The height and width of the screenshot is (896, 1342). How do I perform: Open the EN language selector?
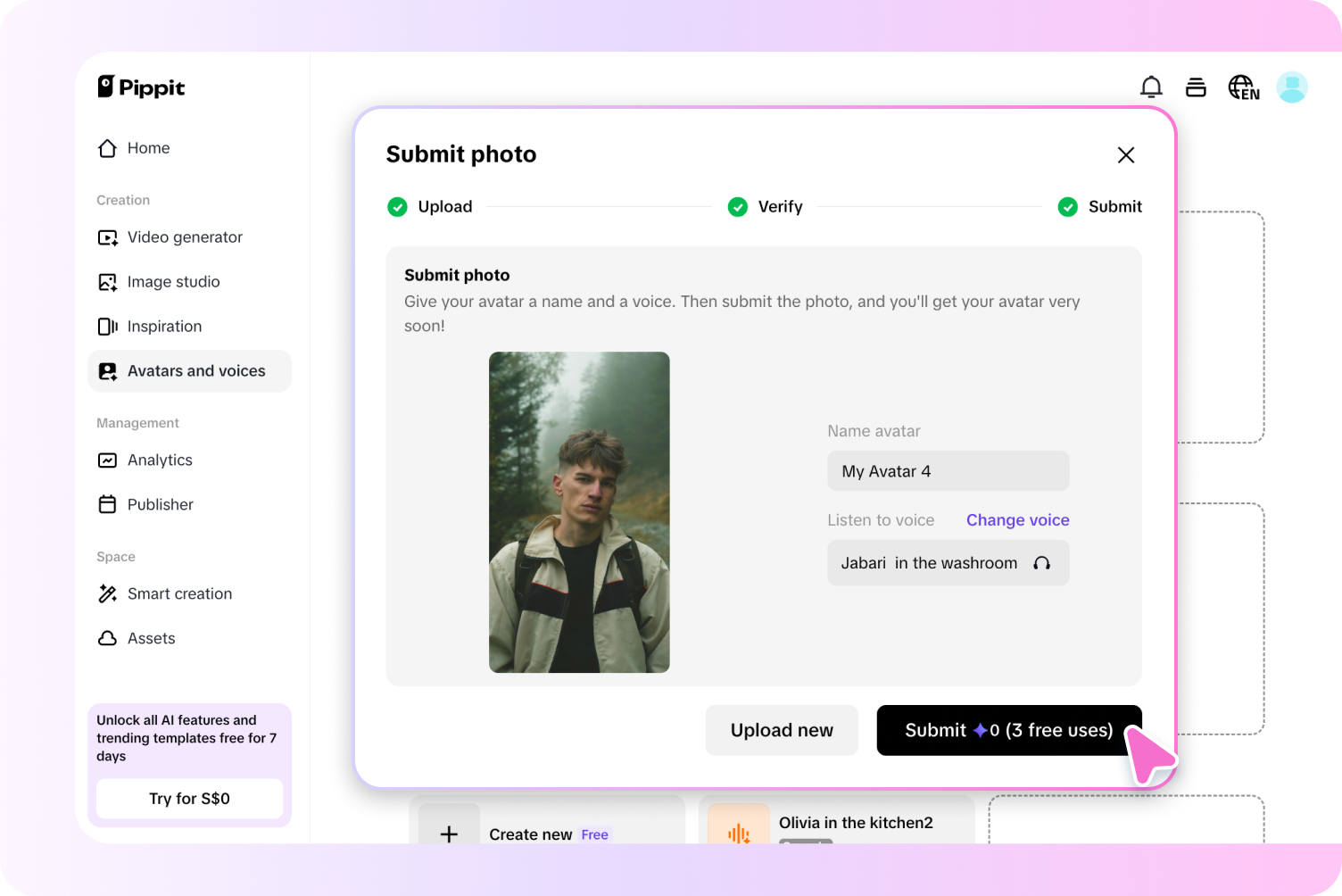tap(1243, 87)
